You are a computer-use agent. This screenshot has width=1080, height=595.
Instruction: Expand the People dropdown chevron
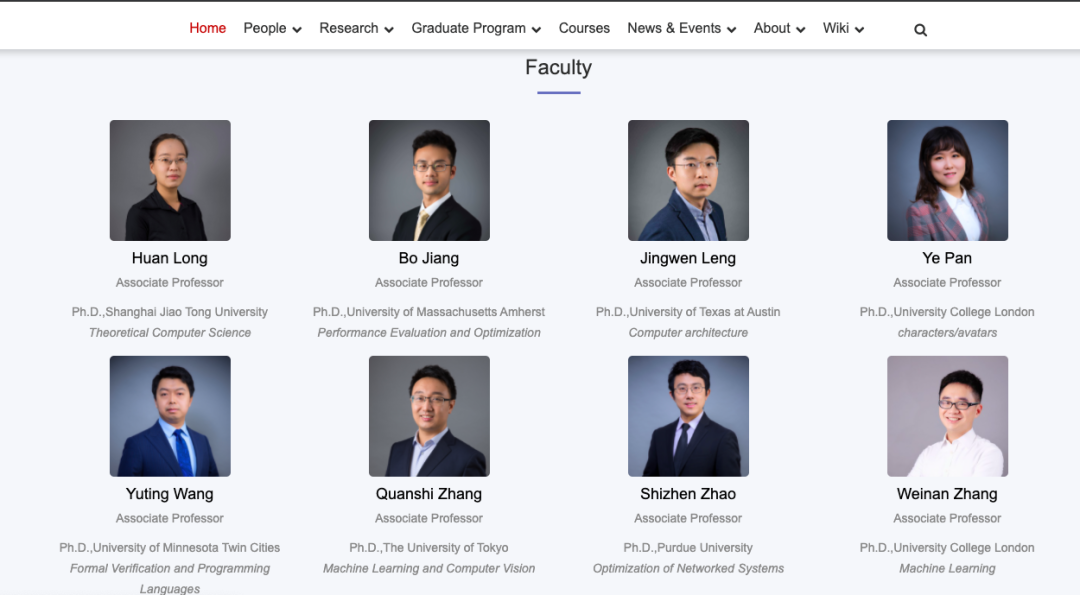tap(297, 30)
